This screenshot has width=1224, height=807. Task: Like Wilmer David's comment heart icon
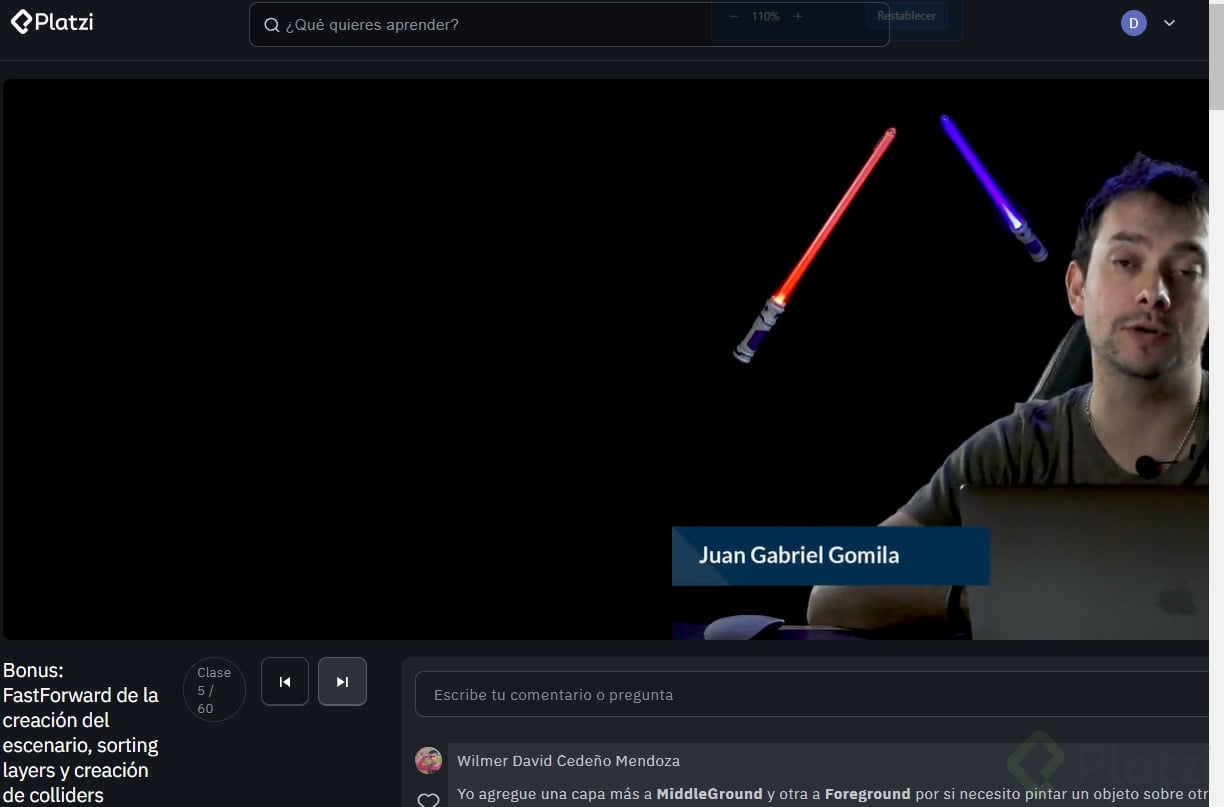click(x=428, y=800)
